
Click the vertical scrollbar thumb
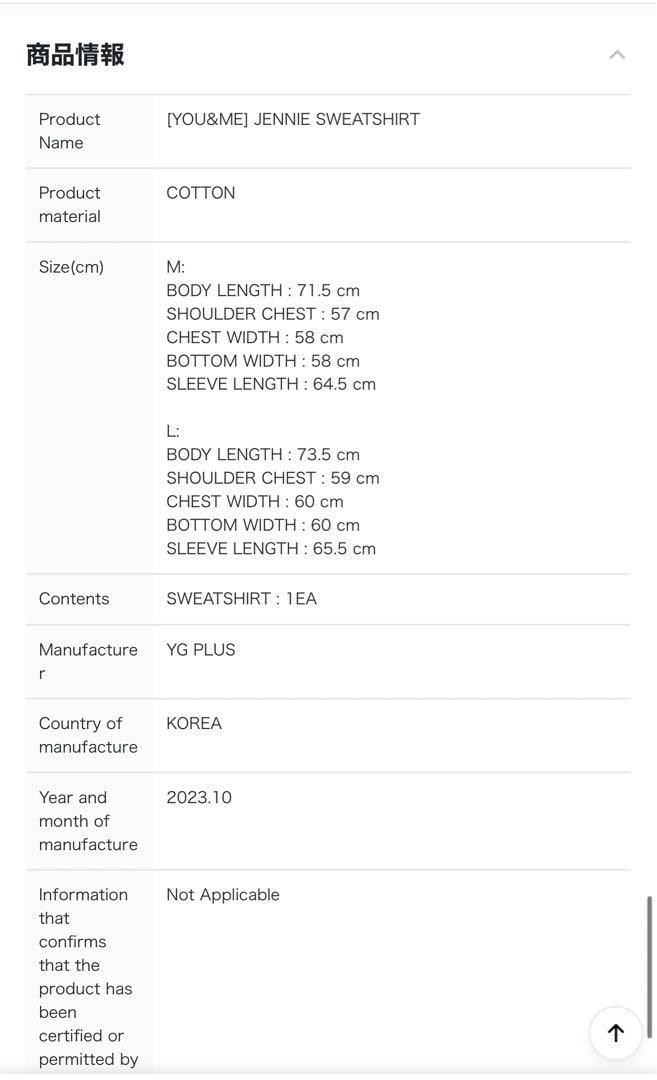(650, 966)
